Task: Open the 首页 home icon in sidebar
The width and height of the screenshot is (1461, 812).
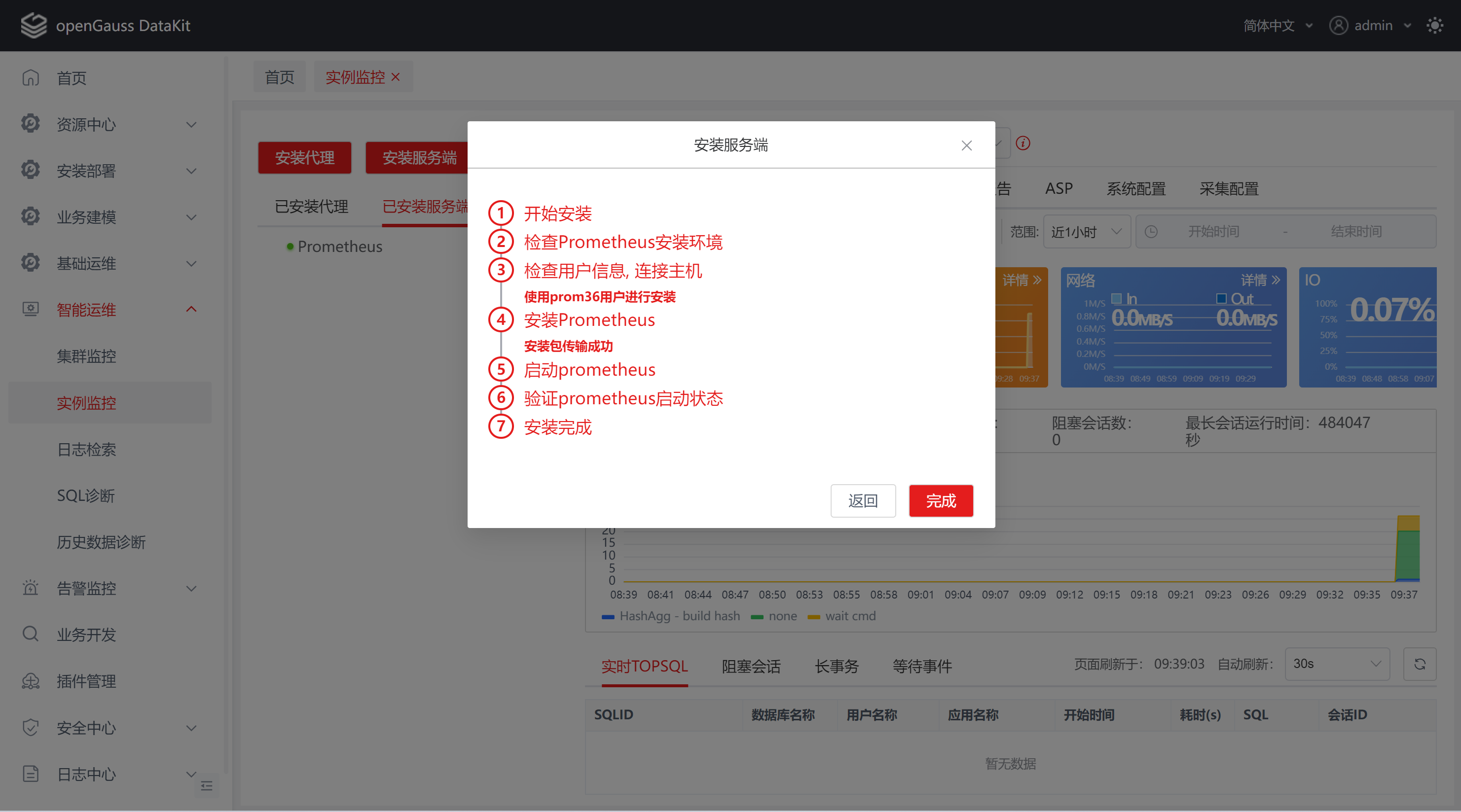Action: click(x=30, y=78)
